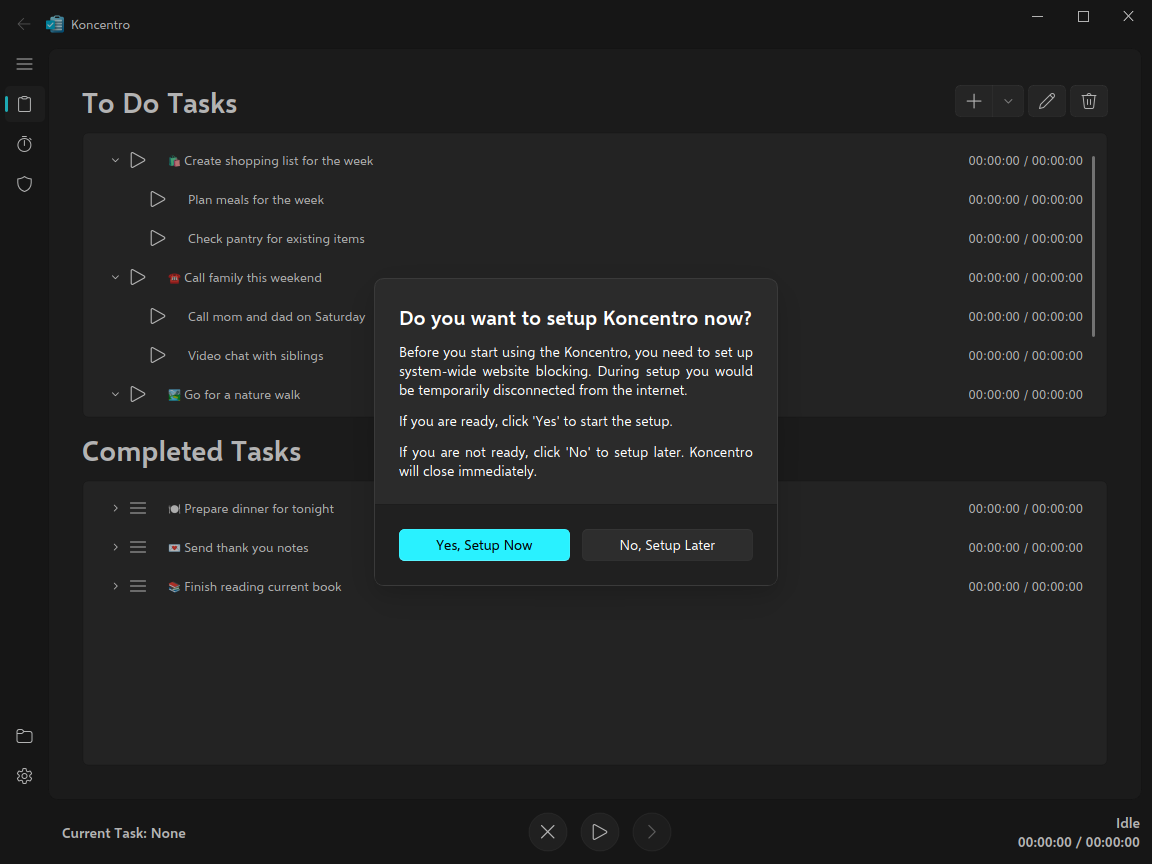The width and height of the screenshot is (1152, 864).
Task: Open the workspace folder icon in sidebar
Action: pos(25,736)
